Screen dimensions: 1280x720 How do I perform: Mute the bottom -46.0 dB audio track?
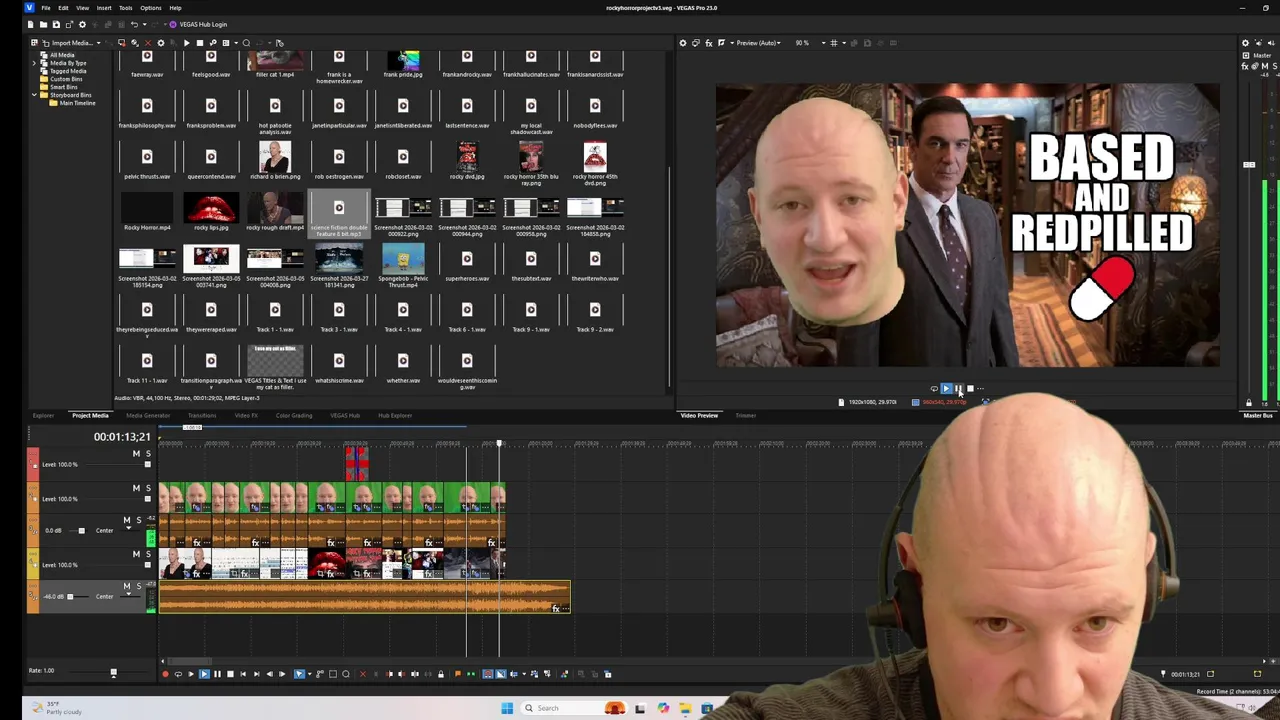click(126, 586)
